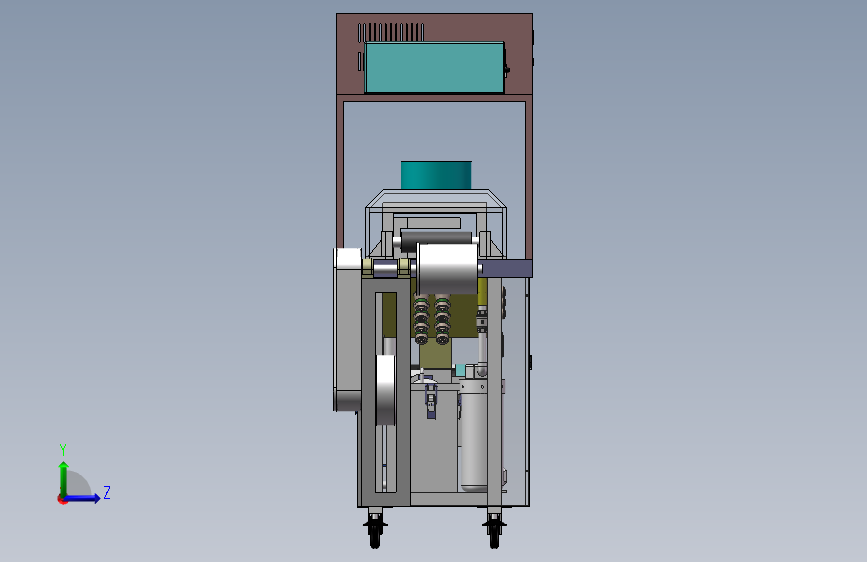Viewport: 867px width, 562px height.
Task: Select the large silver drum at center
Action: 448,268
